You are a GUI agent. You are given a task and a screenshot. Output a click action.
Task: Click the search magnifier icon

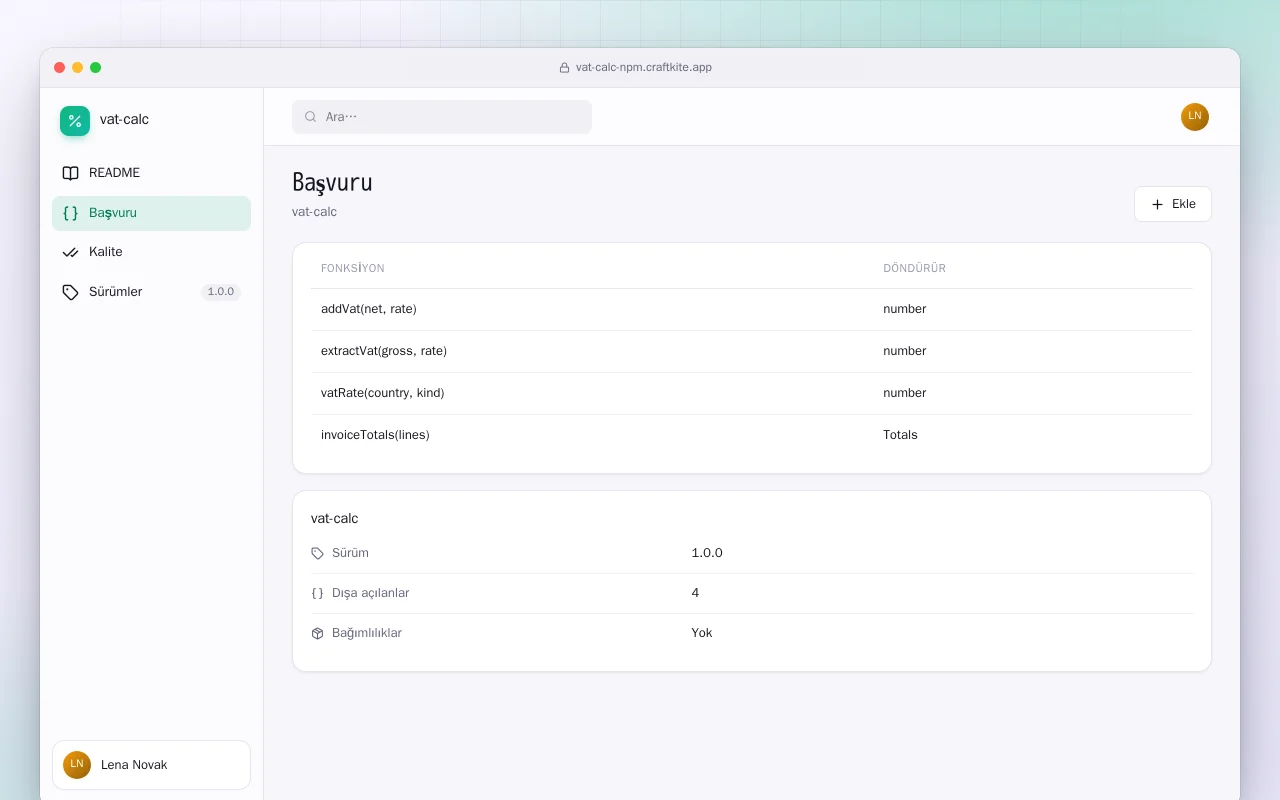[311, 117]
